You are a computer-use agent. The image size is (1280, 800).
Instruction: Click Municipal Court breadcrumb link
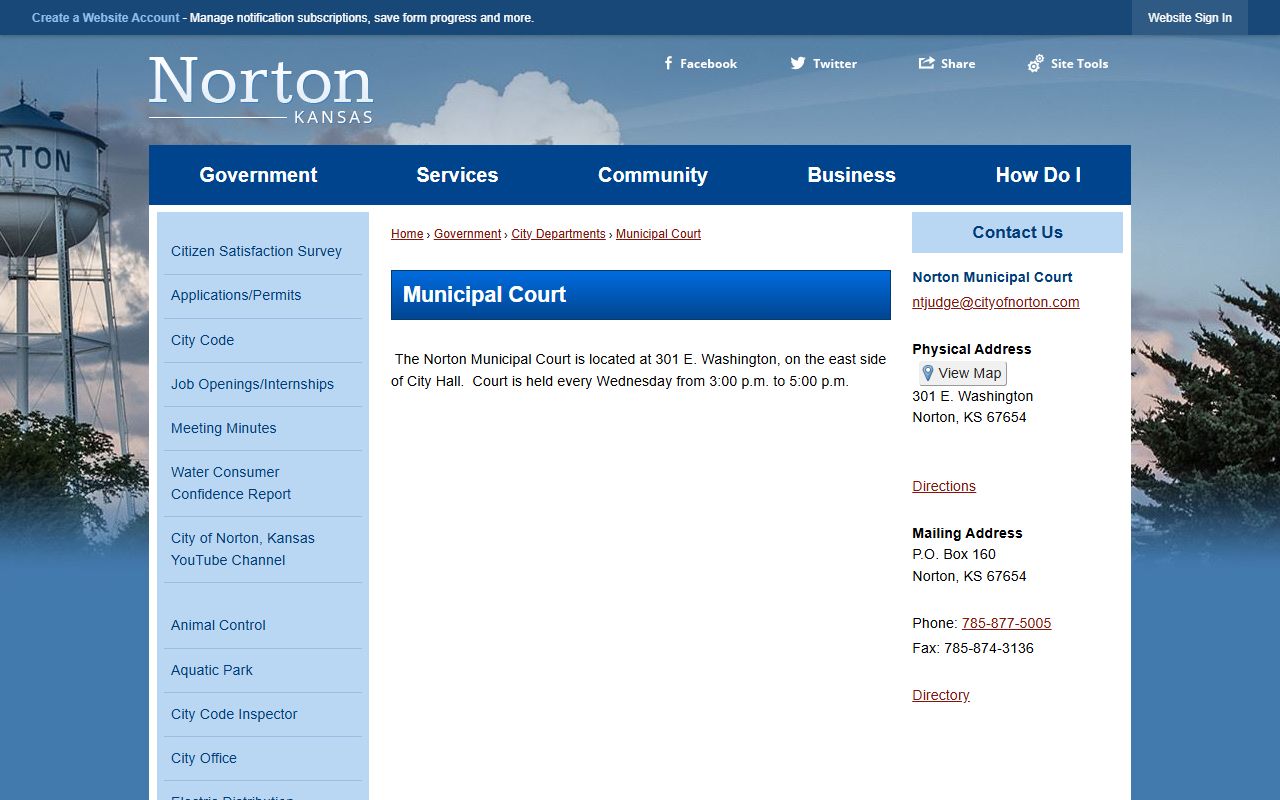[658, 234]
